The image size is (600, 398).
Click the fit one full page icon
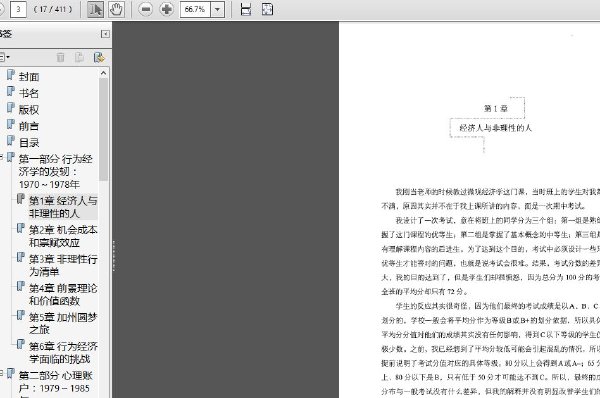point(267,9)
